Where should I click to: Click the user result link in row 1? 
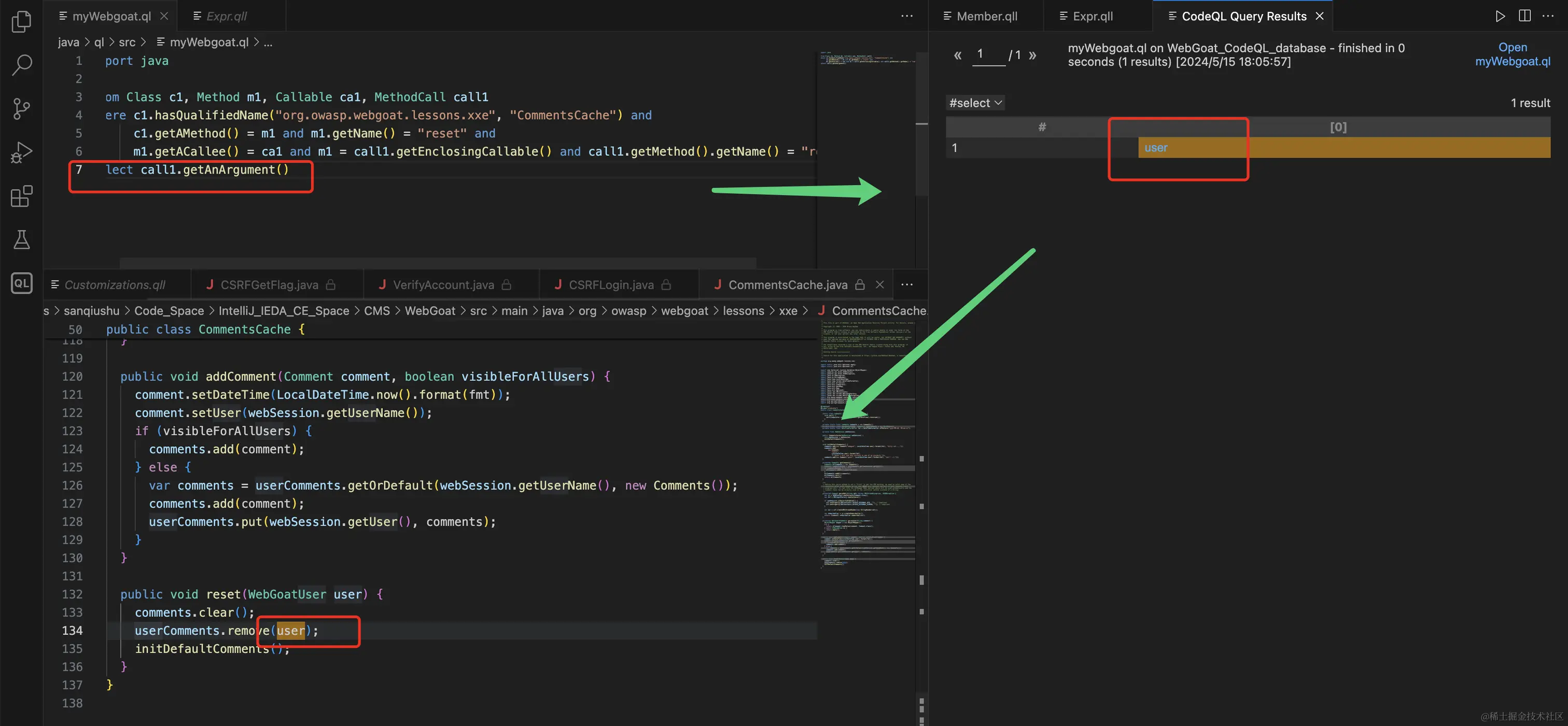1155,148
